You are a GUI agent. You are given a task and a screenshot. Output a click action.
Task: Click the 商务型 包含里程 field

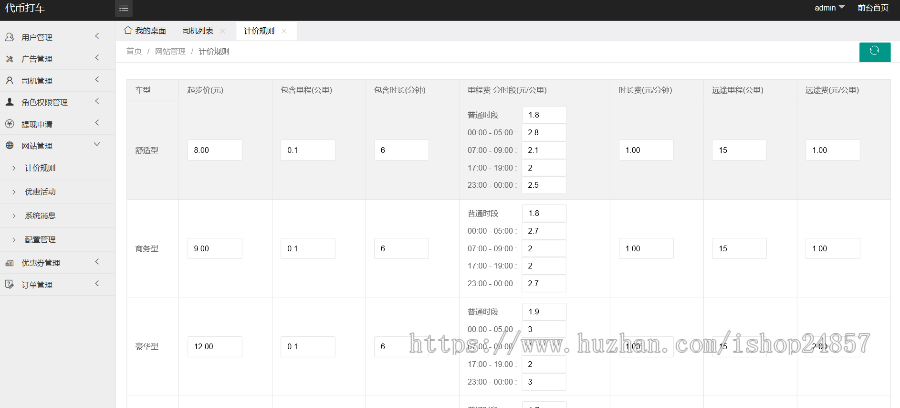tap(308, 248)
